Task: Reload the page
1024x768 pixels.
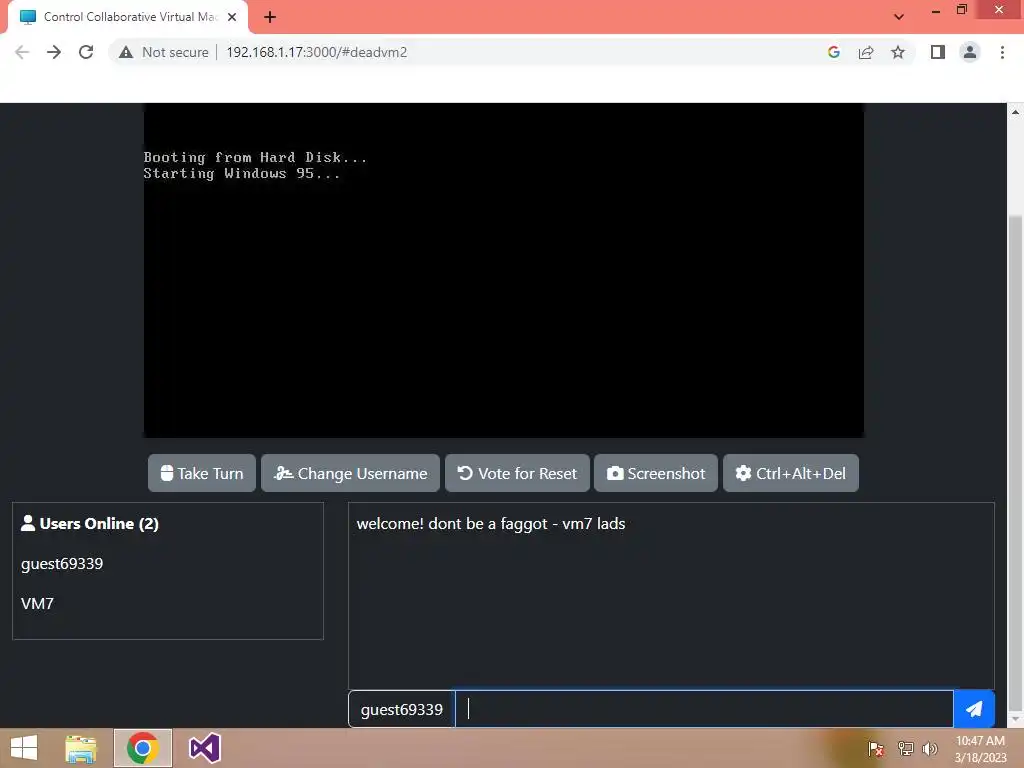Action: tap(86, 52)
